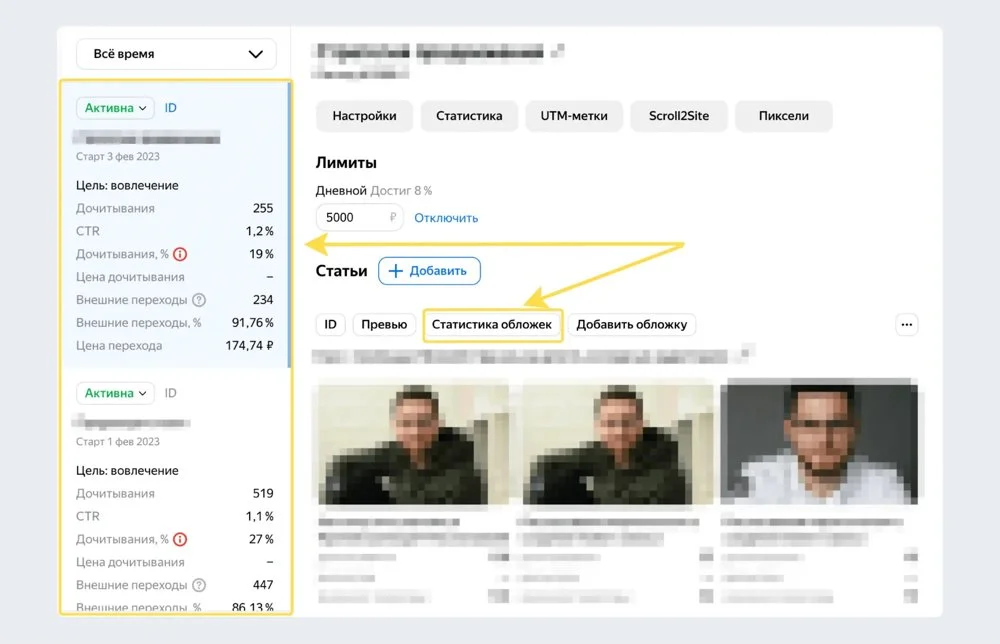The width and height of the screenshot is (1000, 644).
Task: Expand Активна status dropdown of first campaign
Action: tap(115, 108)
